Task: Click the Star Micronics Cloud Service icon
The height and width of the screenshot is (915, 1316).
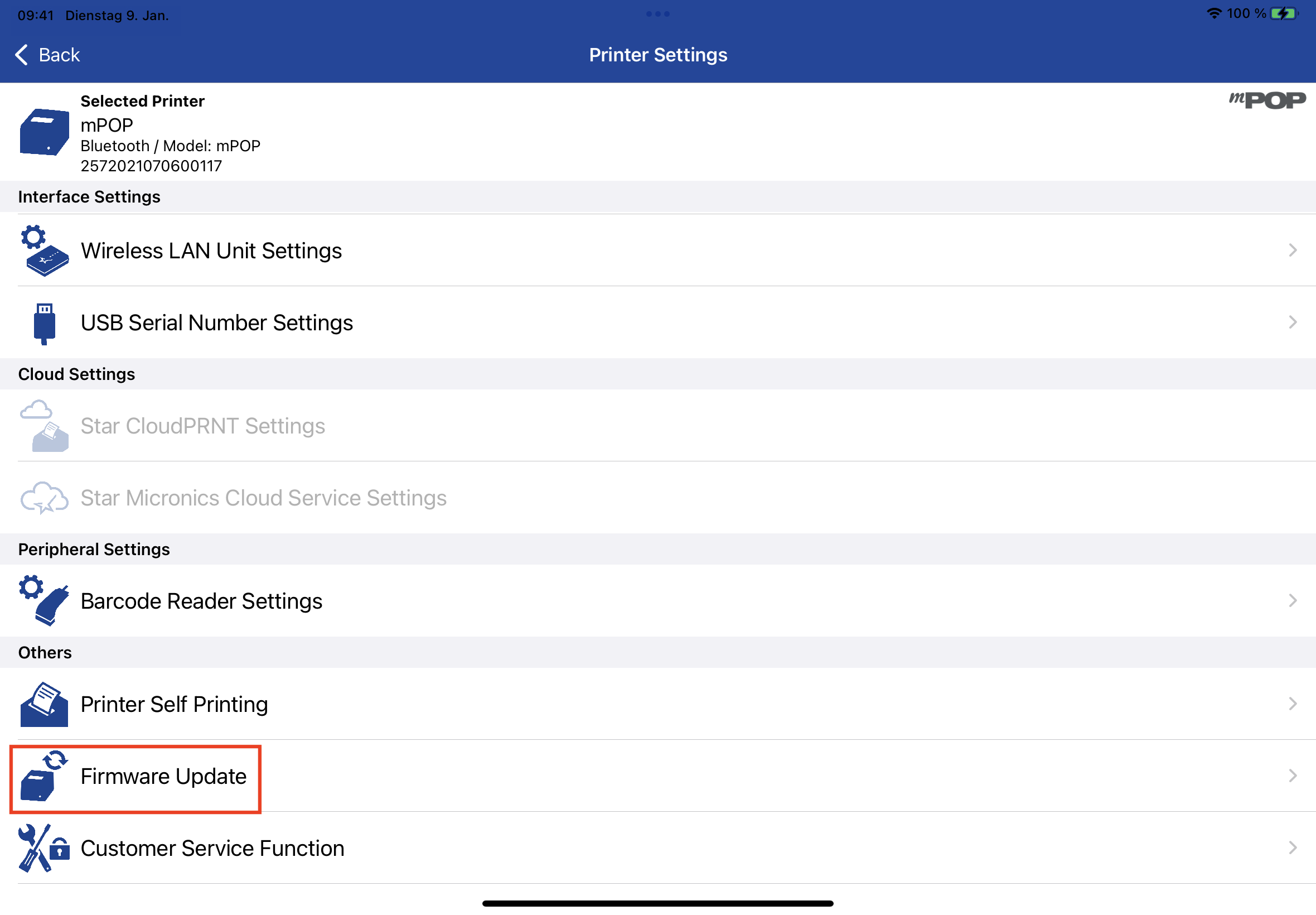Action: [44, 498]
